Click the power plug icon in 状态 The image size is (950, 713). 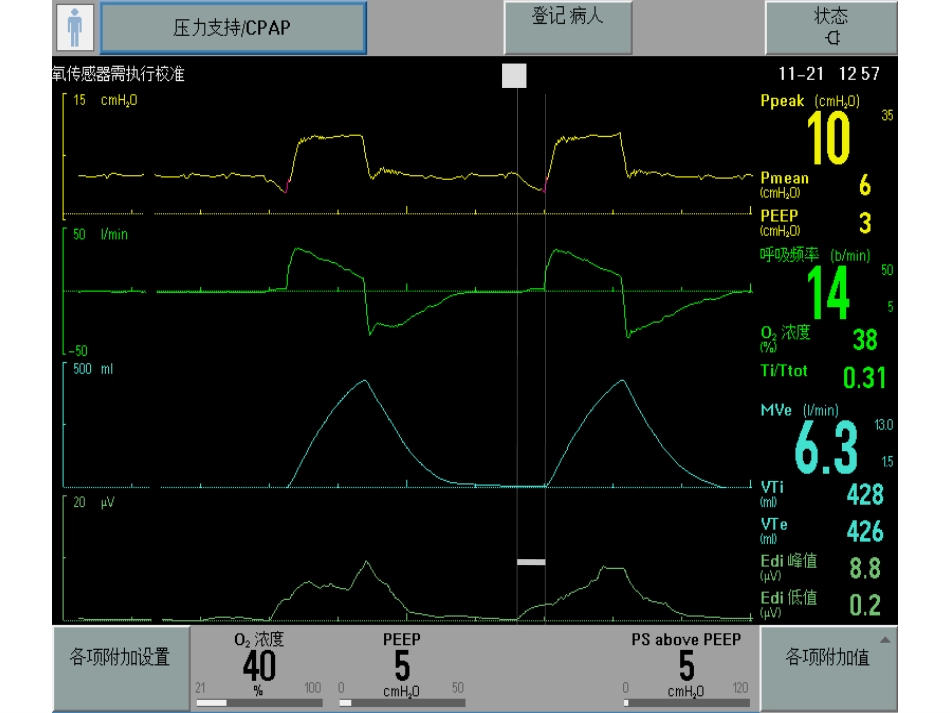pyautogui.click(x=833, y=38)
